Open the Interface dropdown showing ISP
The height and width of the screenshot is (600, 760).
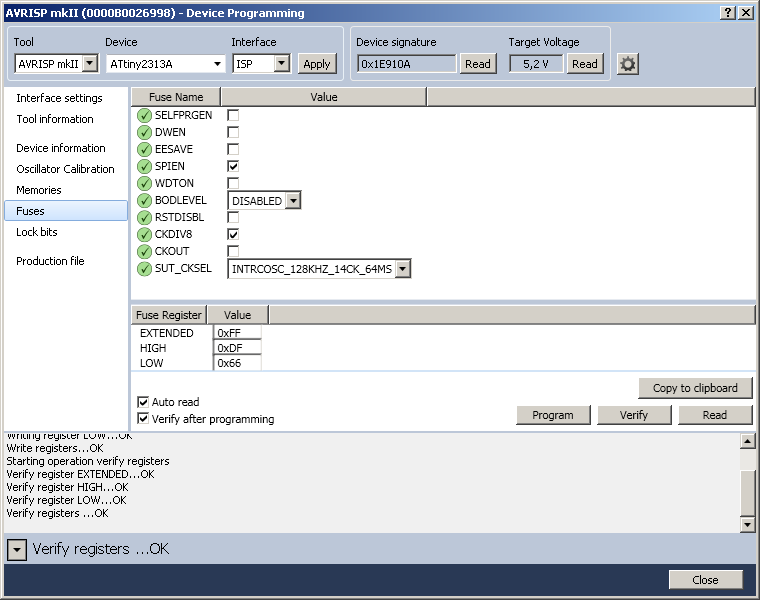(262, 63)
